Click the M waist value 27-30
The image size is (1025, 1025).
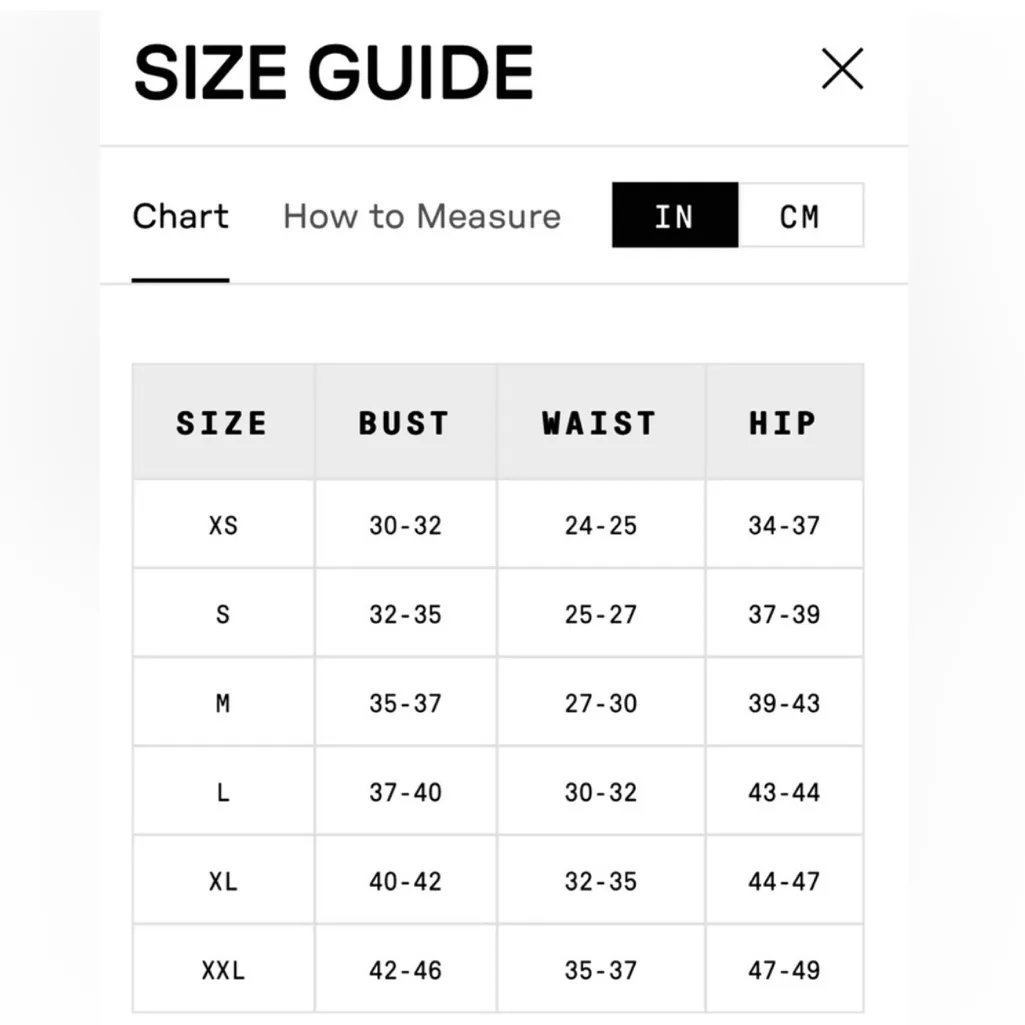coord(600,703)
